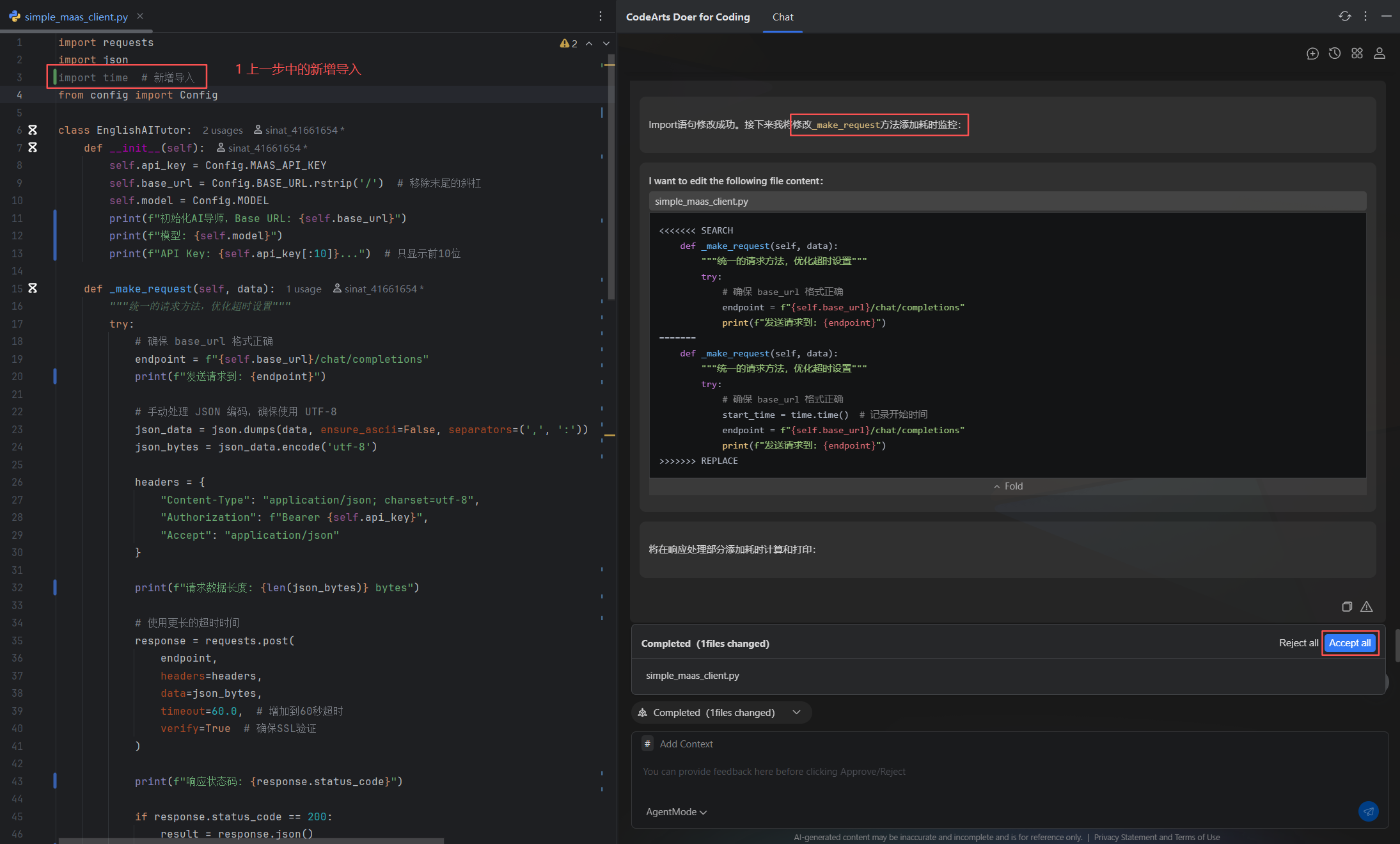Open the user account icon
Viewport: 1400px width, 844px height.
pos(1379,54)
